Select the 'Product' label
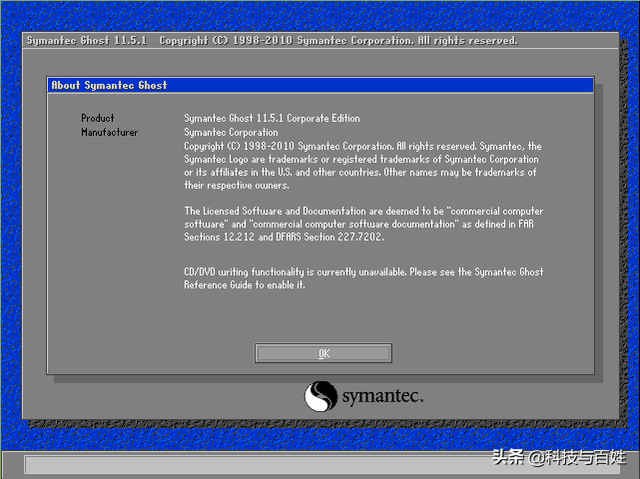Screen dimensions: 640x479 98,118
